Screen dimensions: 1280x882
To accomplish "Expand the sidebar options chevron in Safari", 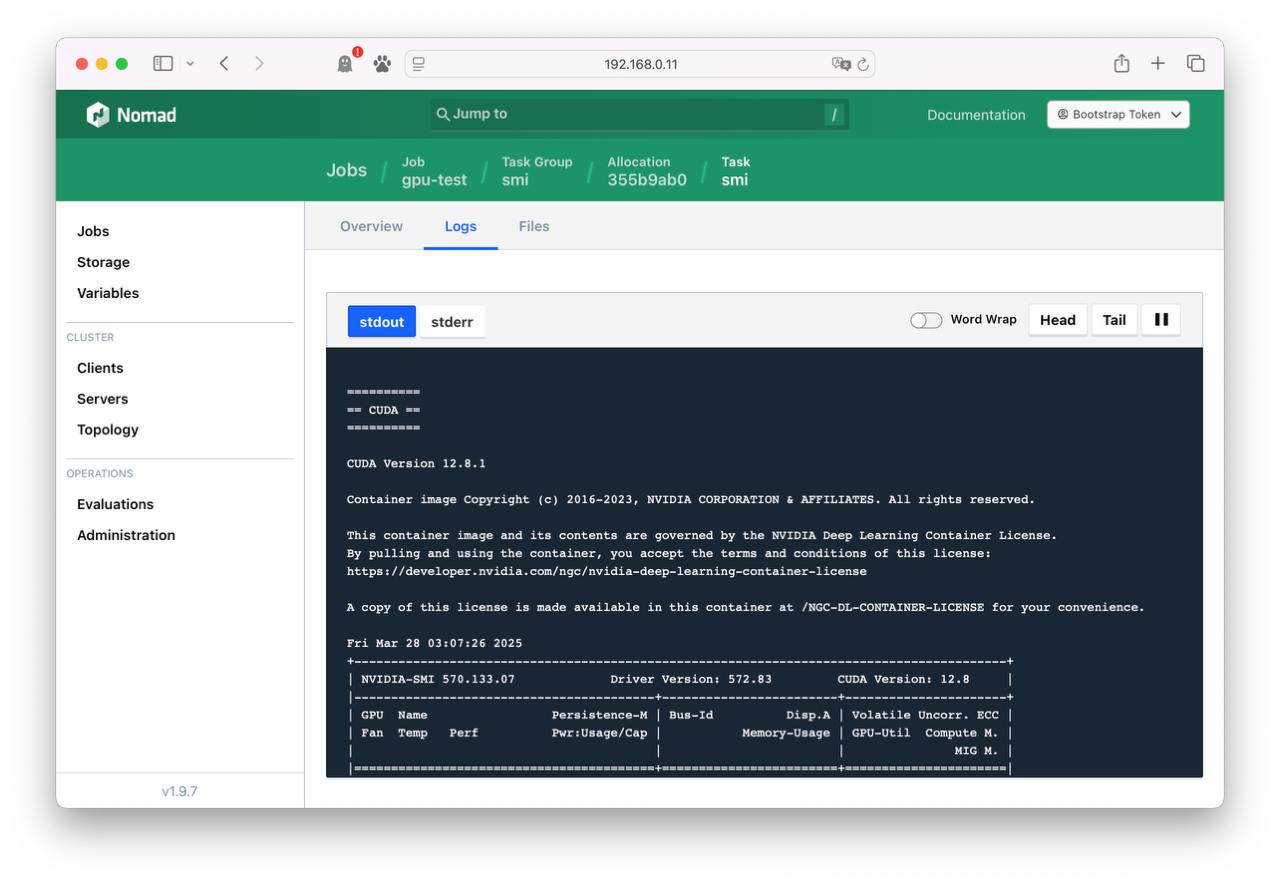I will click(190, 64).
